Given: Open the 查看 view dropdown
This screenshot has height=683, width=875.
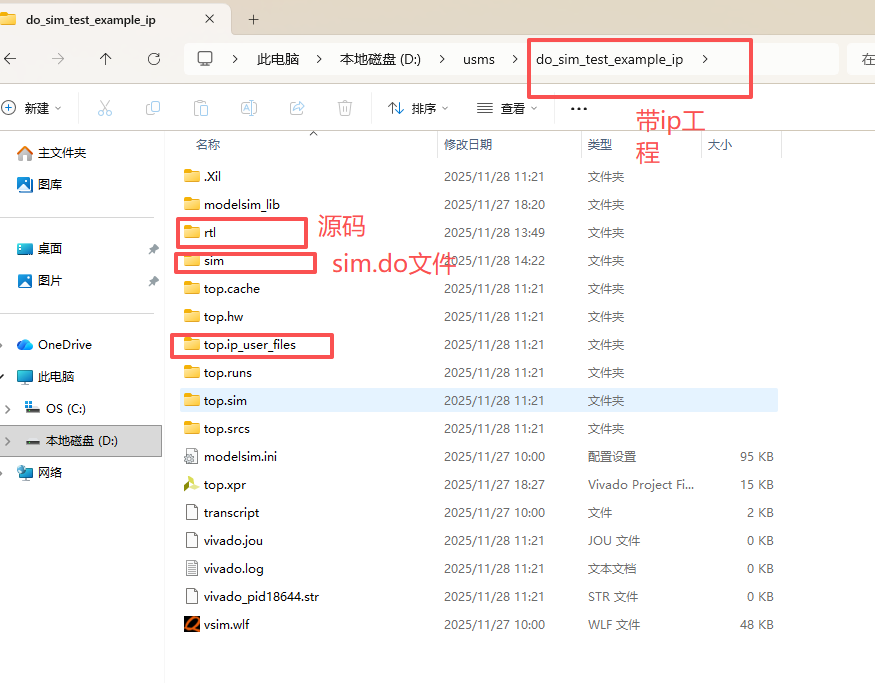Looking at the screenshot, I should [507, 108].
